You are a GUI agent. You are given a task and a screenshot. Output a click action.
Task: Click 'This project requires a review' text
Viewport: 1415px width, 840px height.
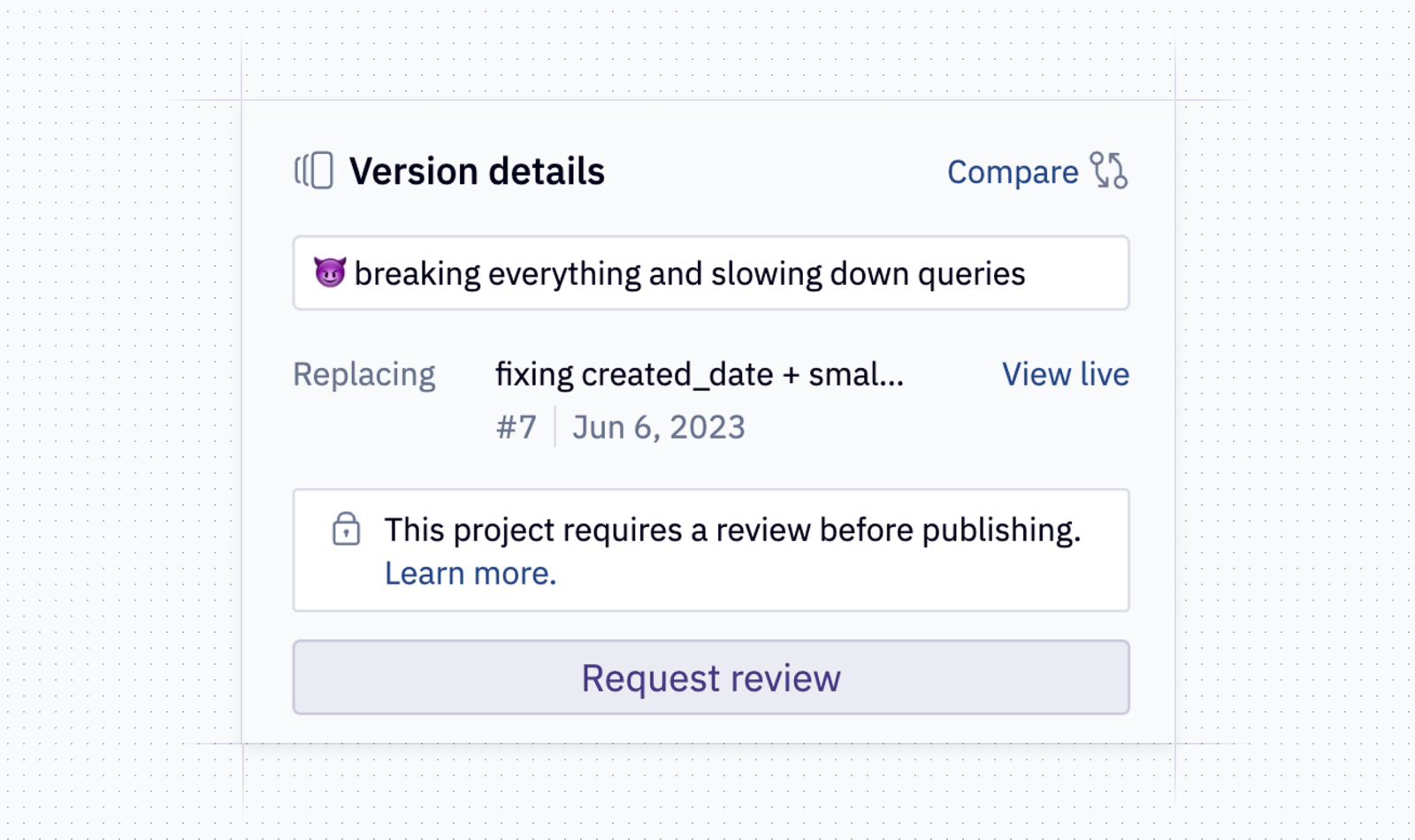coord(599,531)
